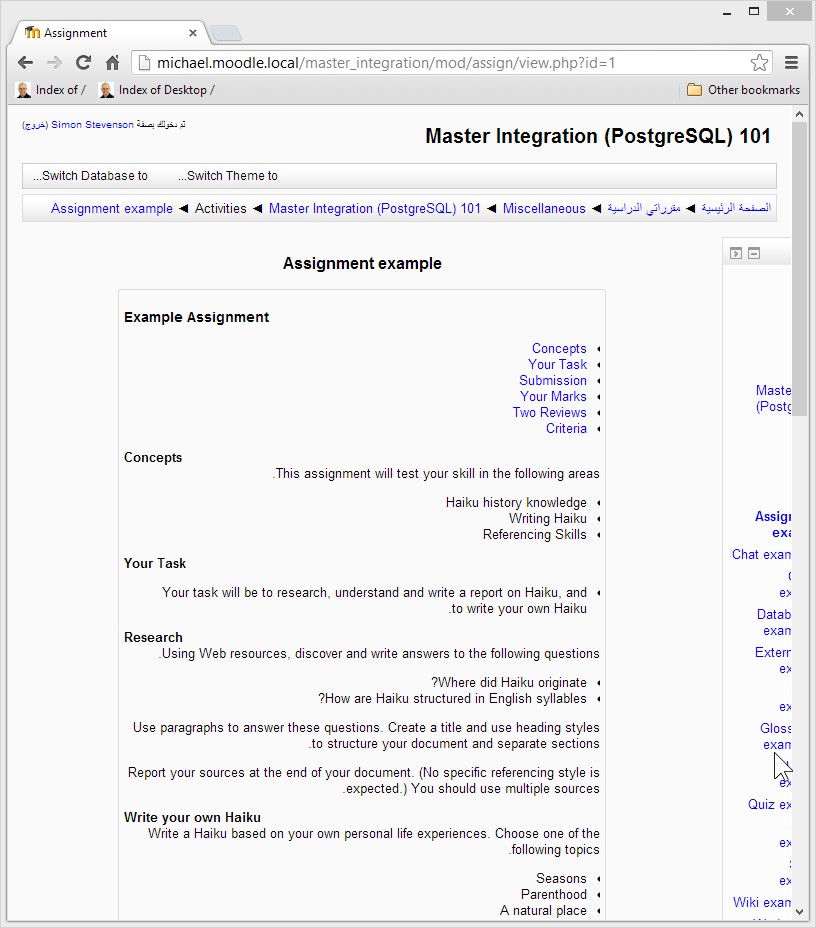This screenshot has width=816, height=928.
Task: Open the Glossary example link in the side block
Action: 776,736
